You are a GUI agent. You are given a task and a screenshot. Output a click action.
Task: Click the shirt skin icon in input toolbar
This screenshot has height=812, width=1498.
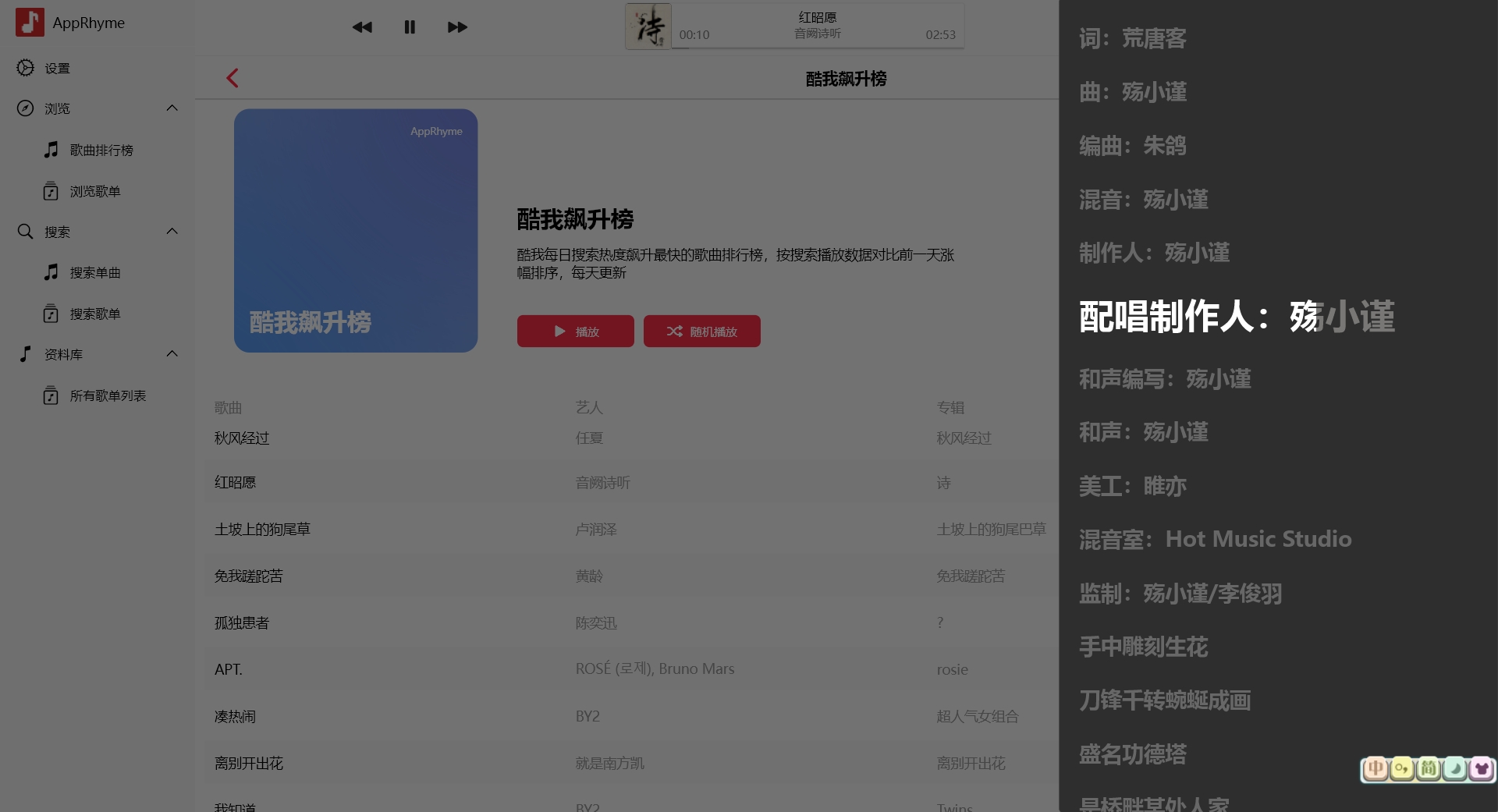(x=1481, y=769)
